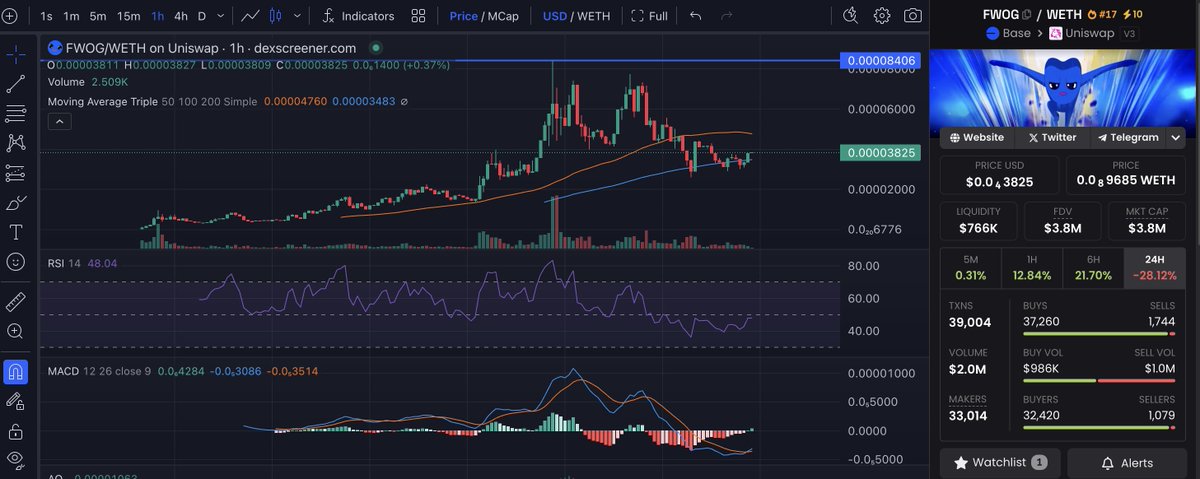Open the quick search lightning icon

tap(850, 15)
